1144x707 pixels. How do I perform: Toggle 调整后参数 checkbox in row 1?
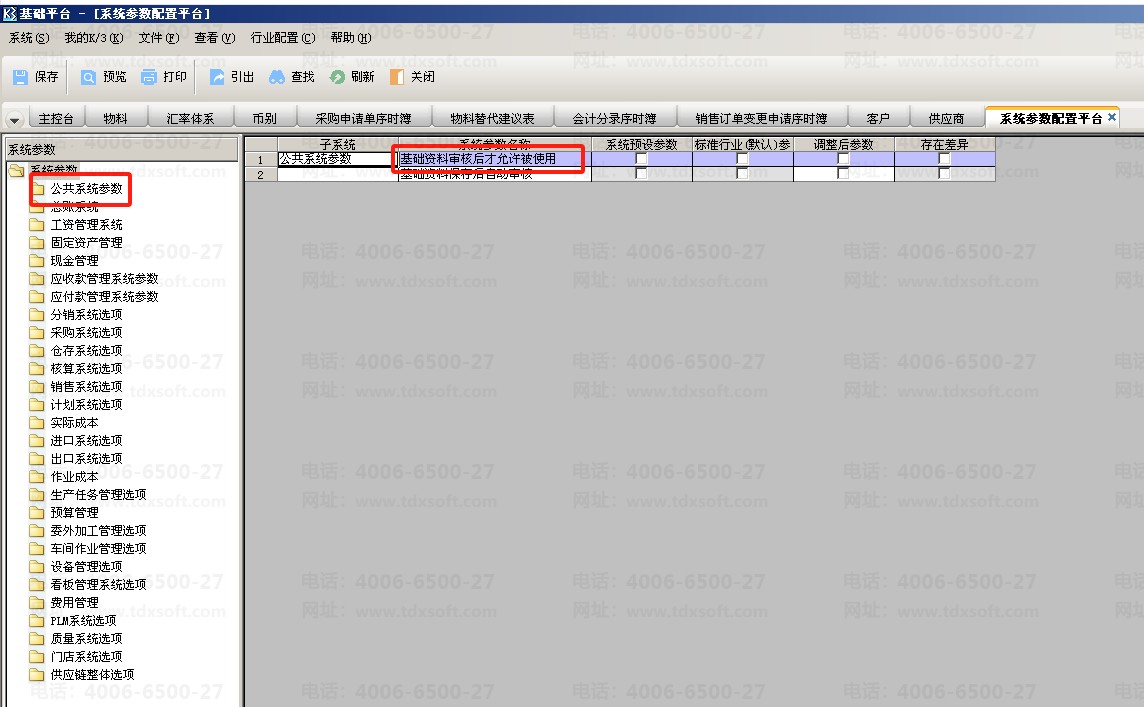843,159
